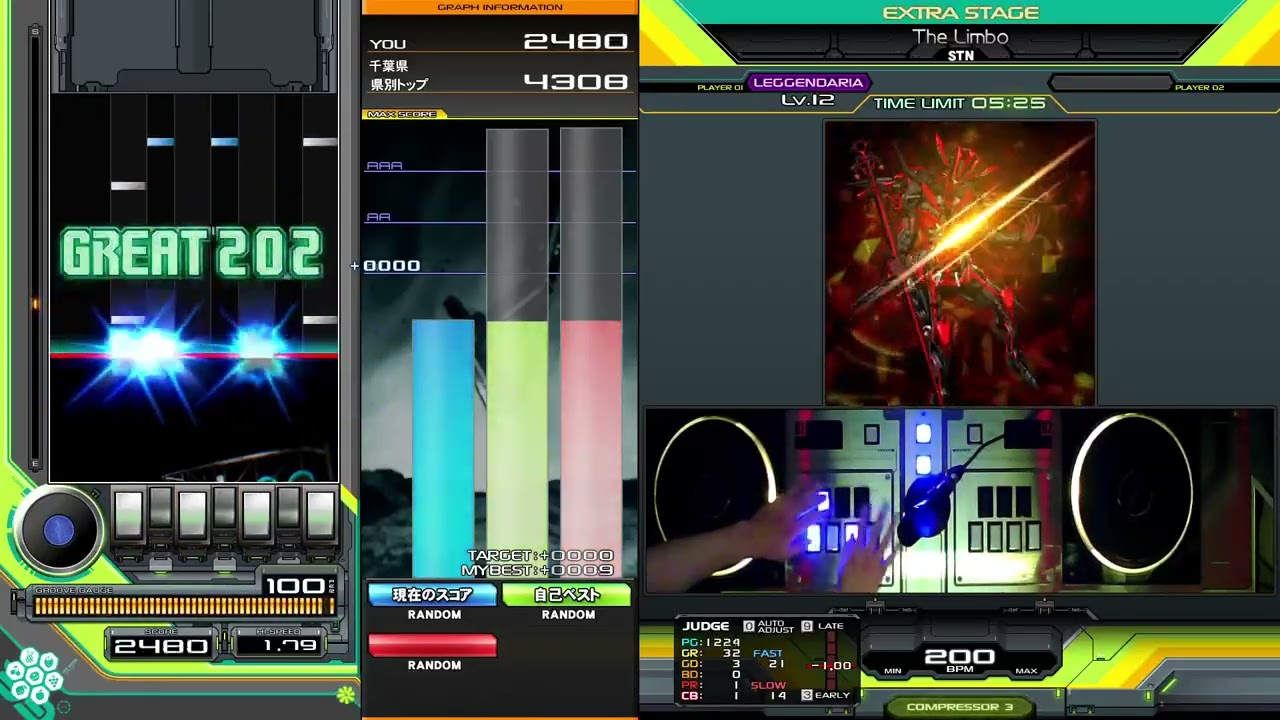Click the 0 key icon beside AUTO ADJUST
Image resolution: width=1280 pixels, height=720 pixels.
coord(748,626)
